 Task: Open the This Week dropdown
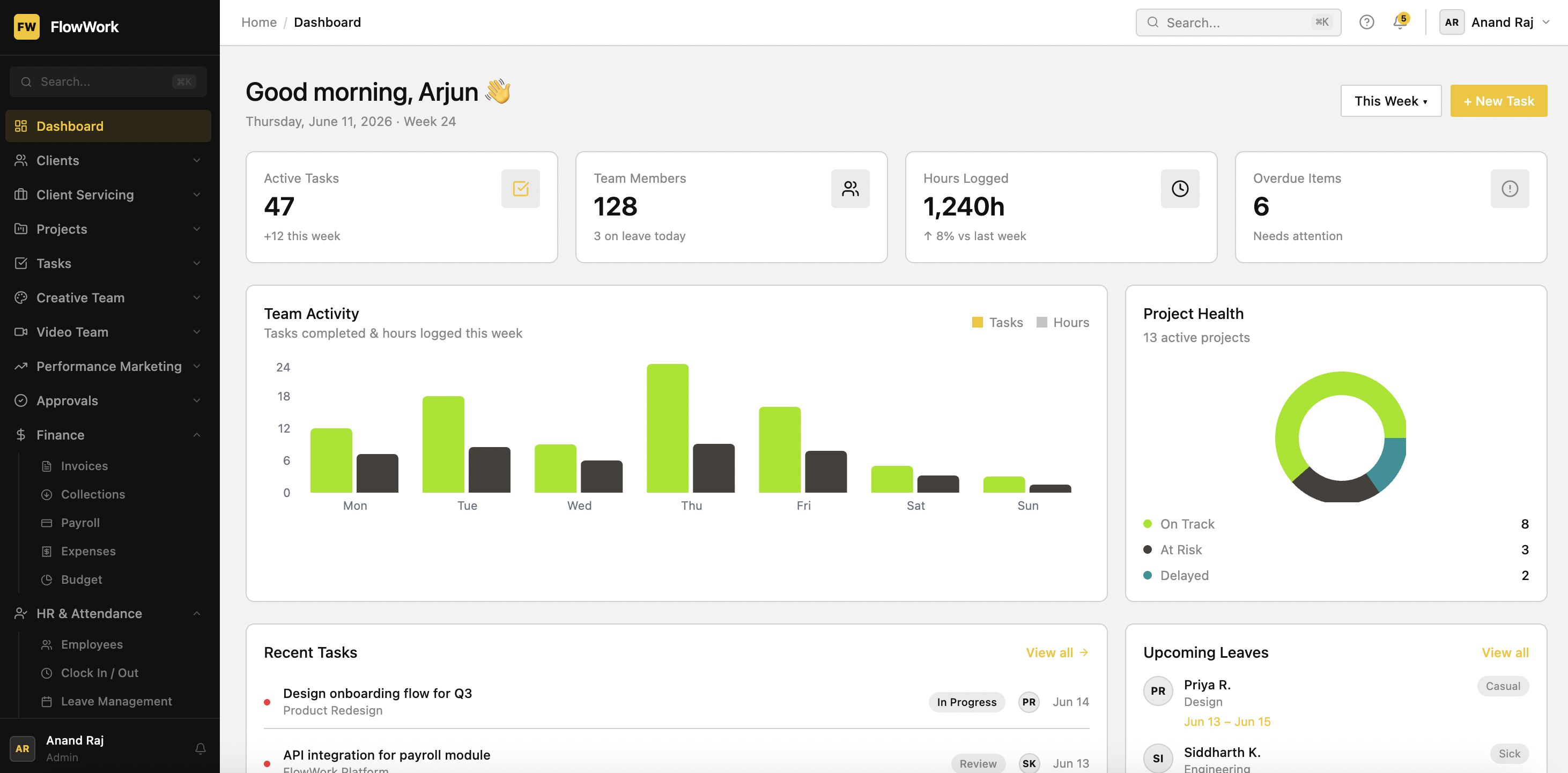pos(1391,101)
